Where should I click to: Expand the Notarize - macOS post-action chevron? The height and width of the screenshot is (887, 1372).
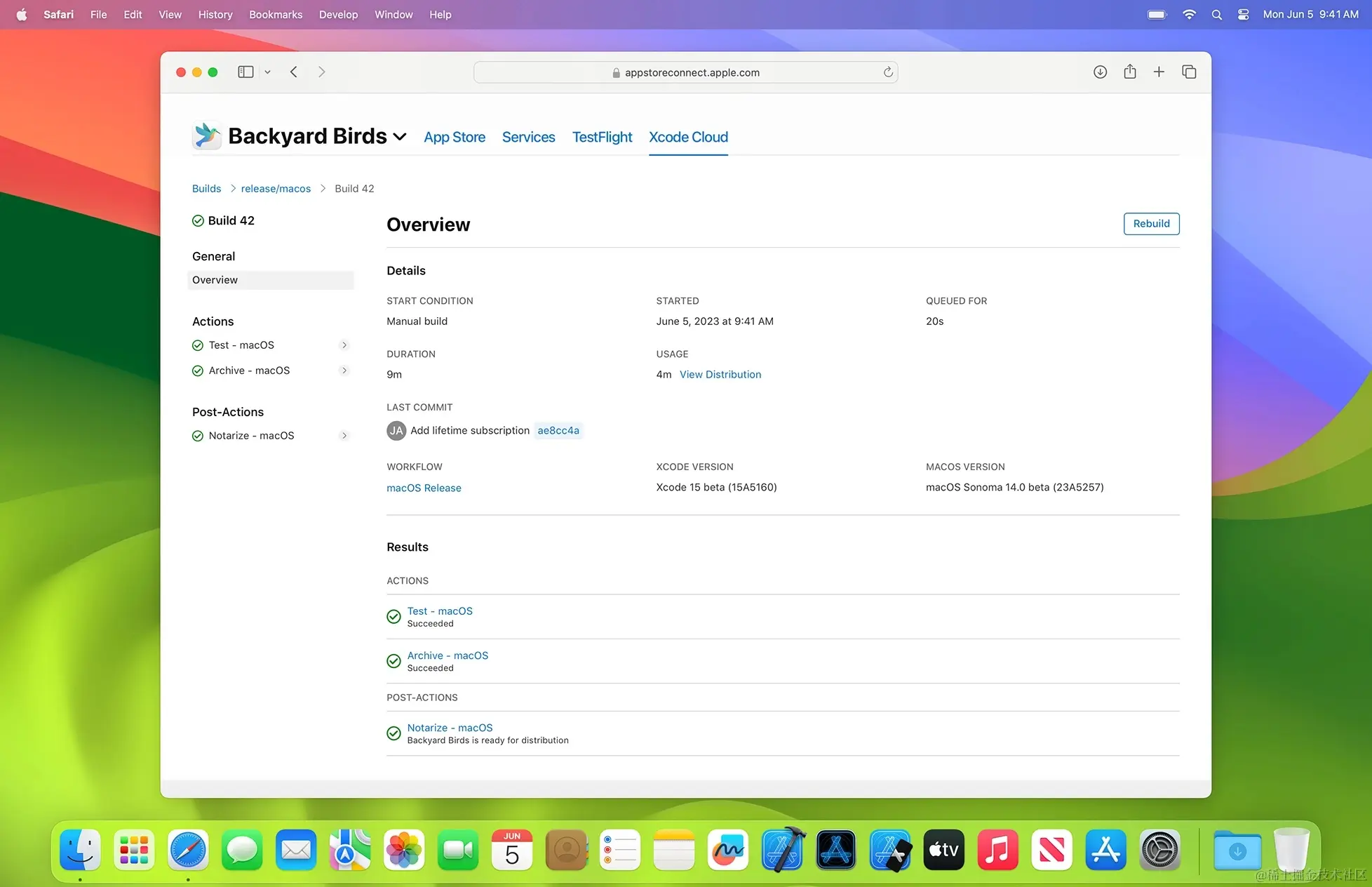pos(344,435)
